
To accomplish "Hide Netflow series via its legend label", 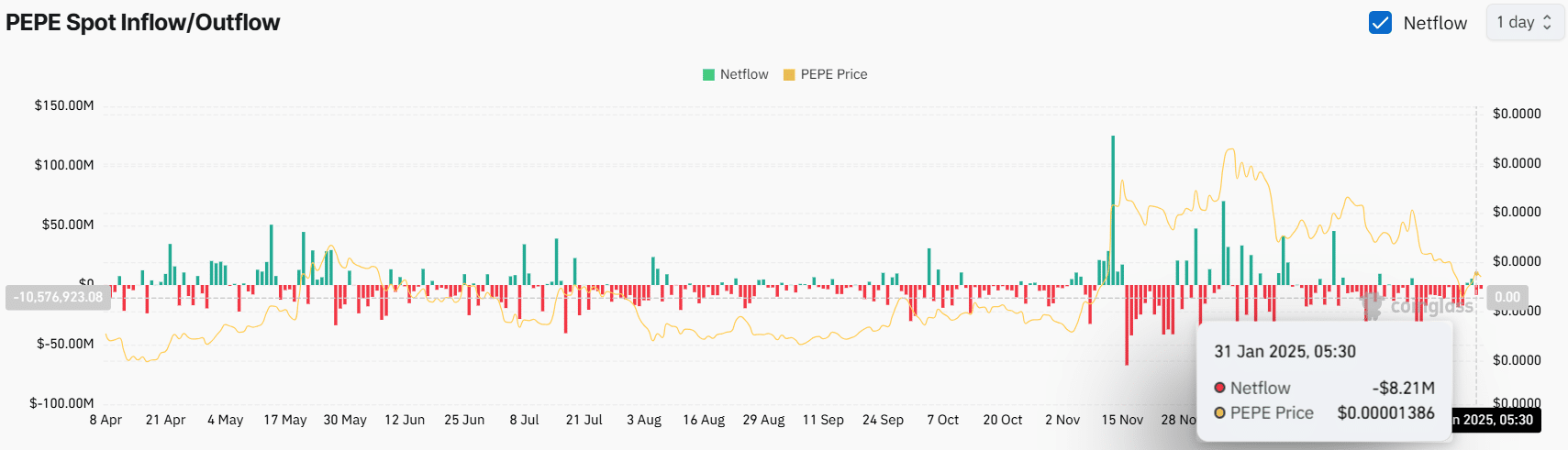I will [743, 74].
